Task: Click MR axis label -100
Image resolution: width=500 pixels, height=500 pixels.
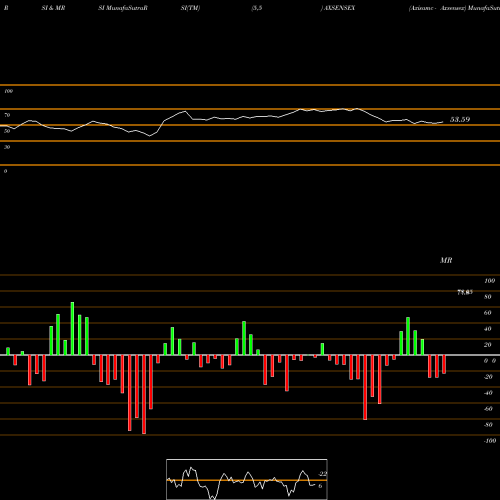Action: 490,441
